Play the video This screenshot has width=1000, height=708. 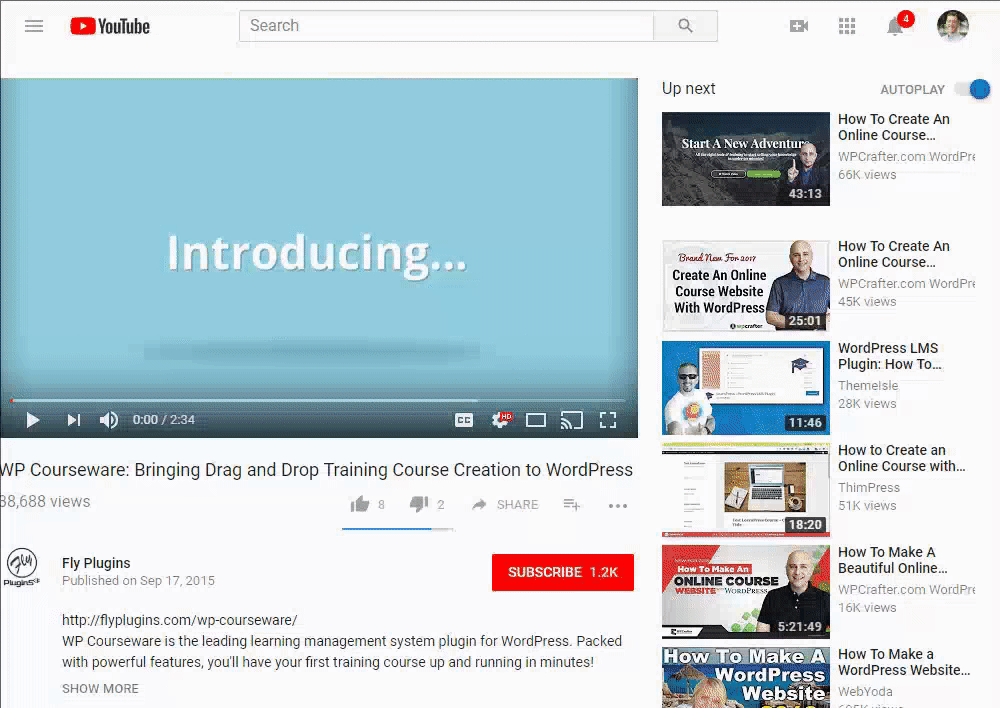pyautogui.click(x=33, y=420)
